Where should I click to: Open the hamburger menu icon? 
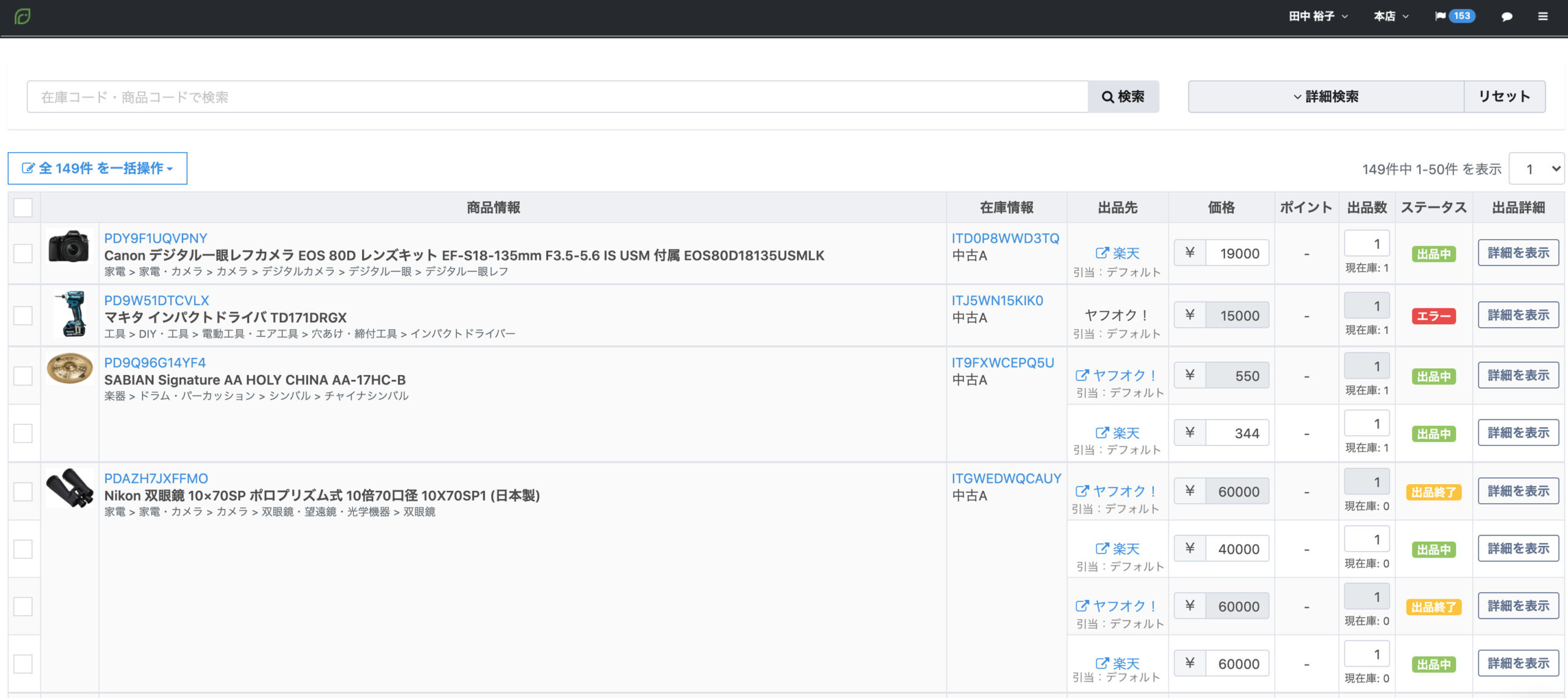pos(1543,17)
